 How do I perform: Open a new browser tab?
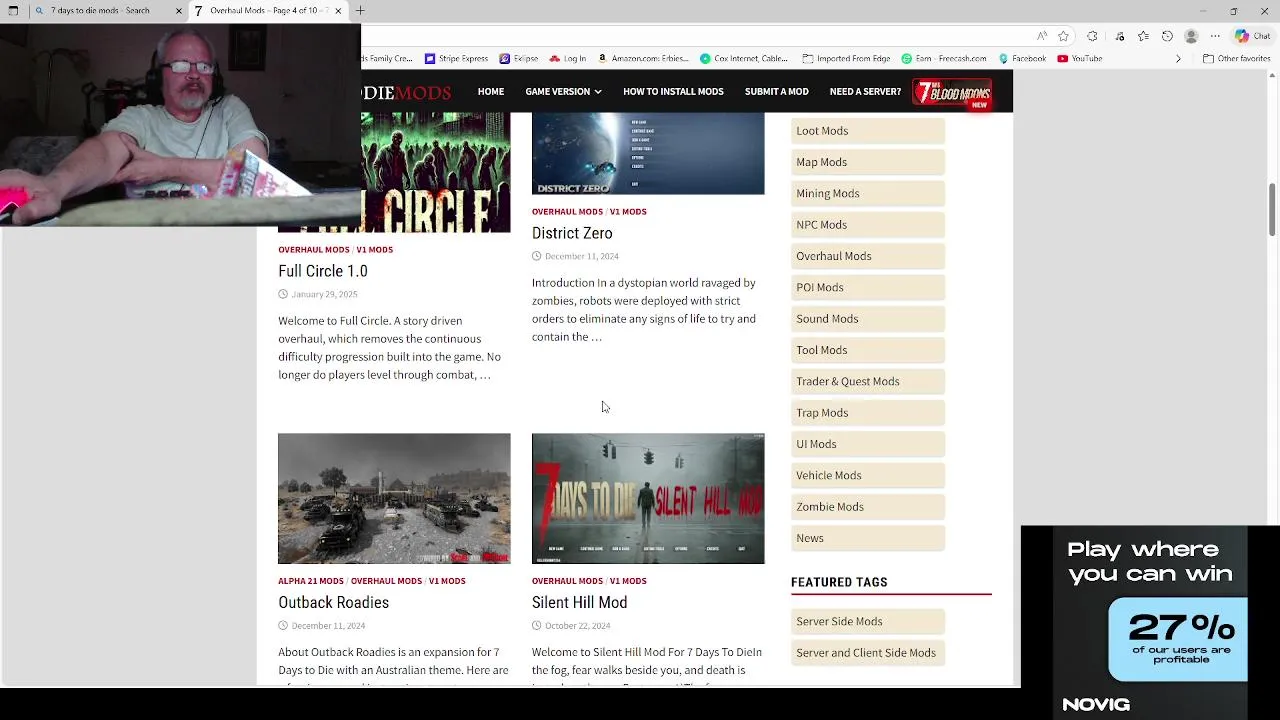click(360, 11)
